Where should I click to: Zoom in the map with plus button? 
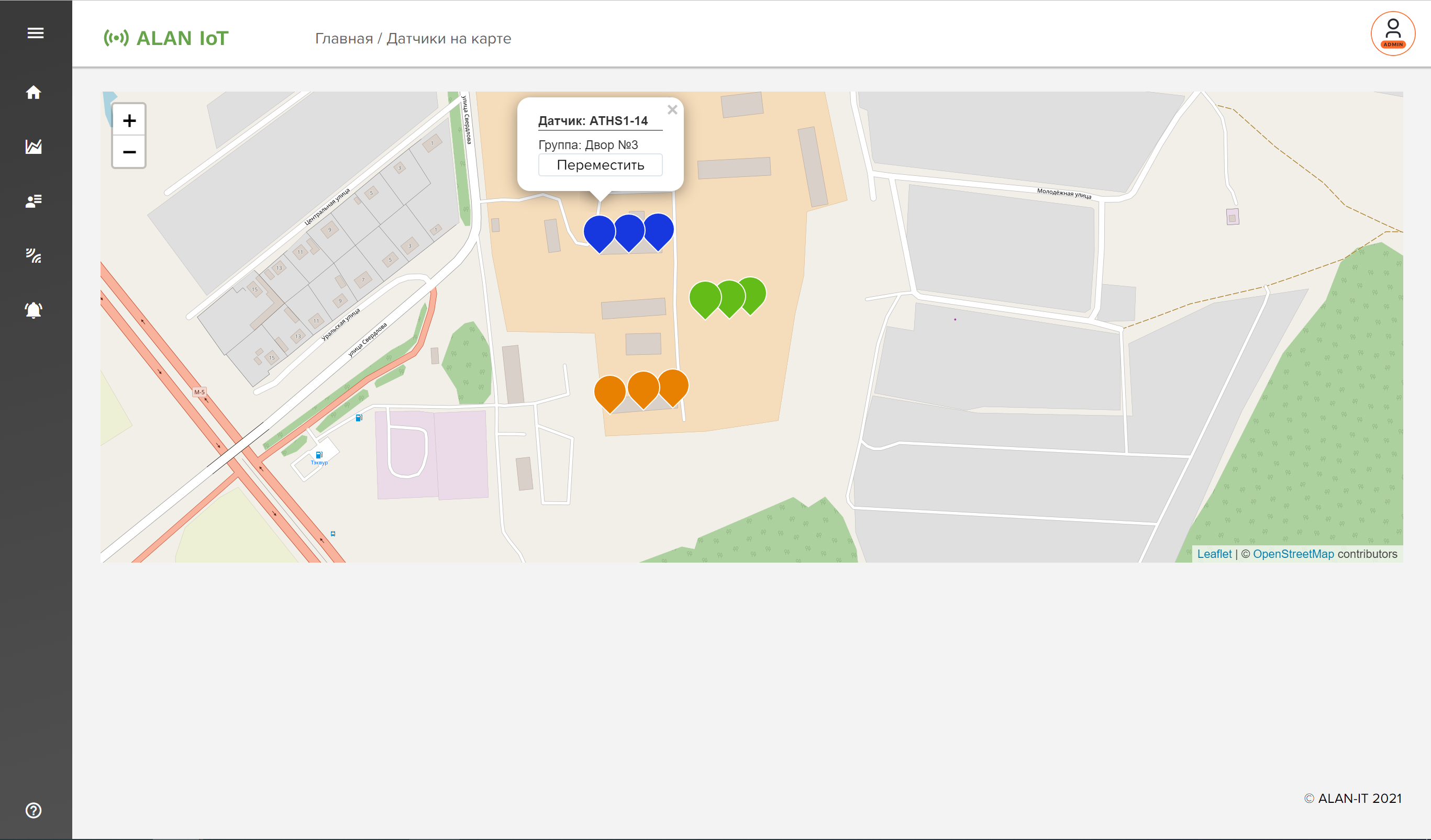click(129, 120)
